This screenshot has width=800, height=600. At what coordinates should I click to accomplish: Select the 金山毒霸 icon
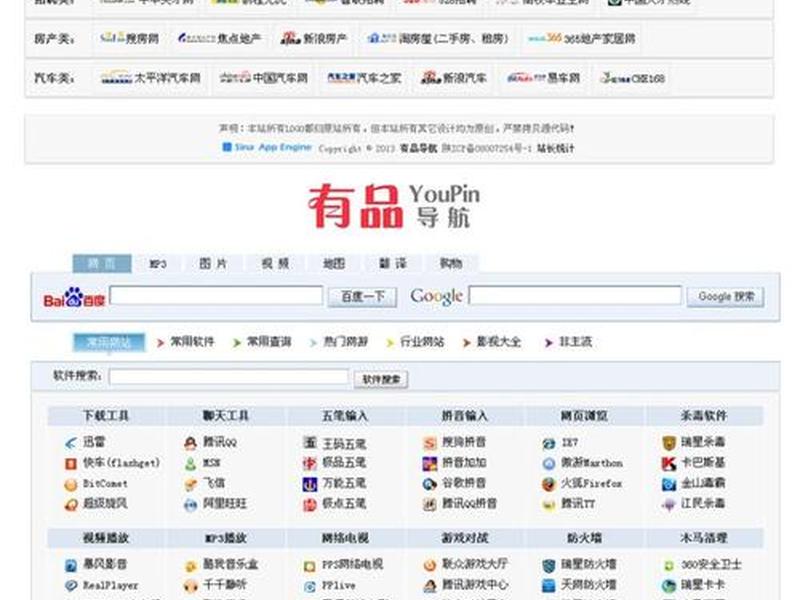(x=669, y=484)
